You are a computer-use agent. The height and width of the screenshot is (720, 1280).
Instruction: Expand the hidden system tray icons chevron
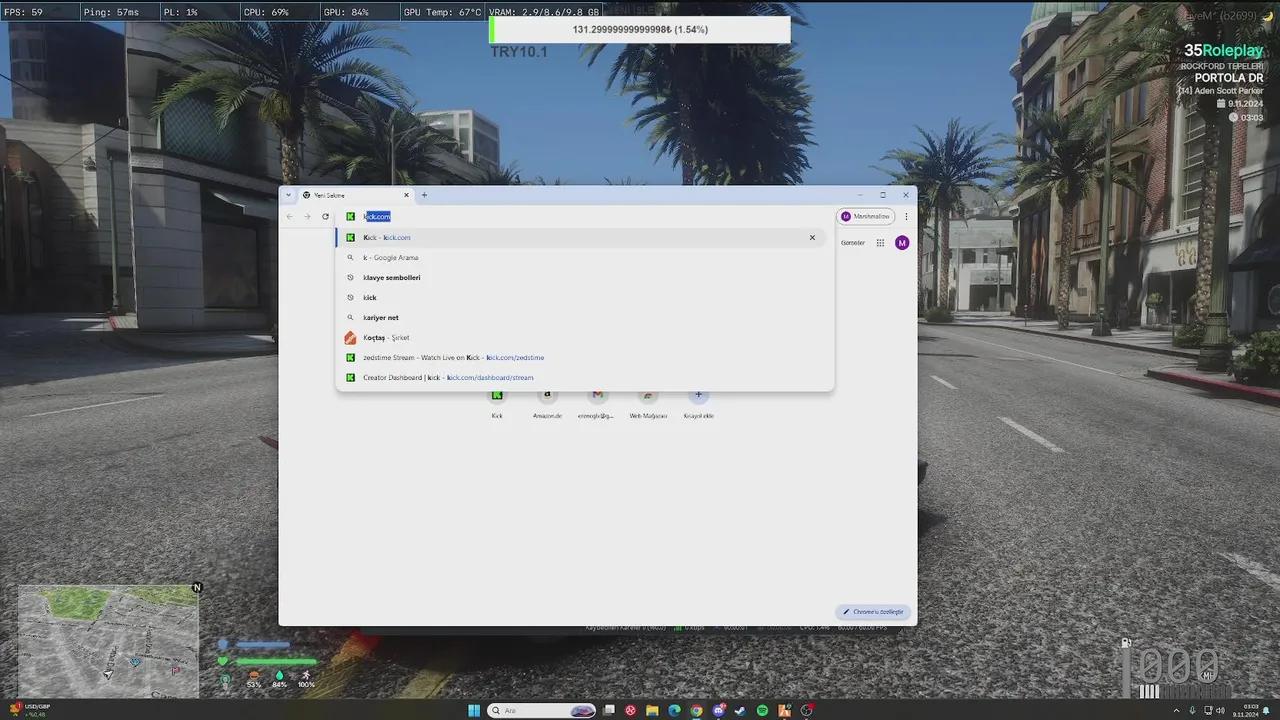tap(1177, 711)
